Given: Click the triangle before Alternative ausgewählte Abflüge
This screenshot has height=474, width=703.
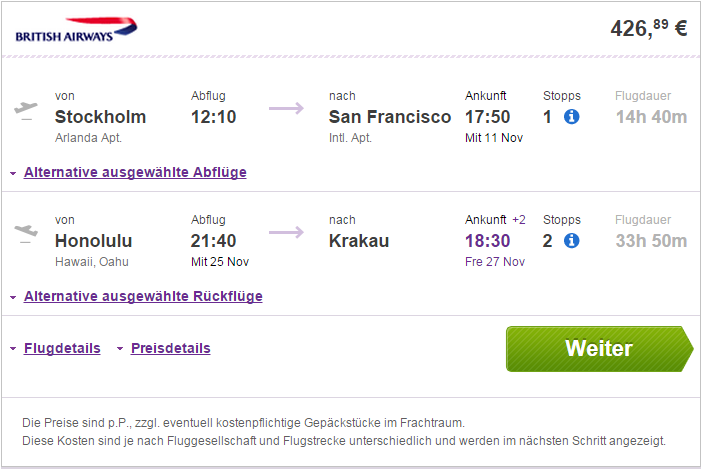Looking at the screenshot, I should pyautogui.click(x=13, y=173).
